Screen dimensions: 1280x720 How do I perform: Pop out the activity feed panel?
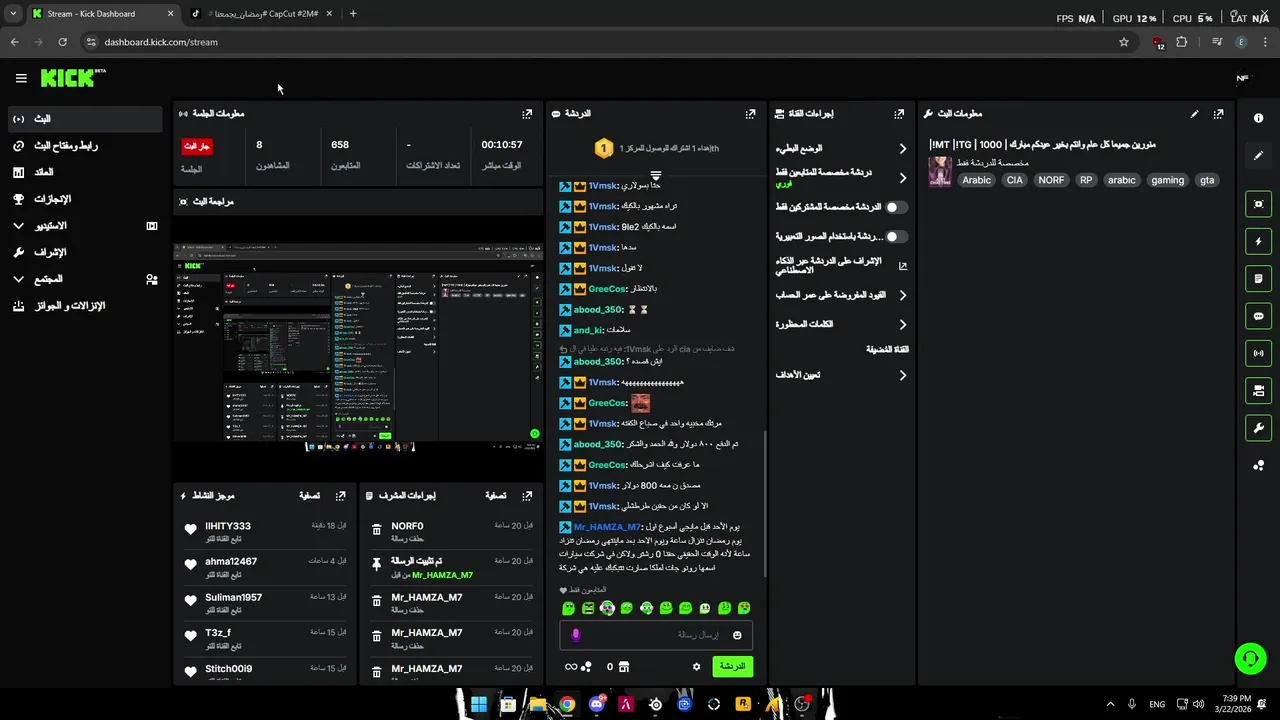point(341,495)
